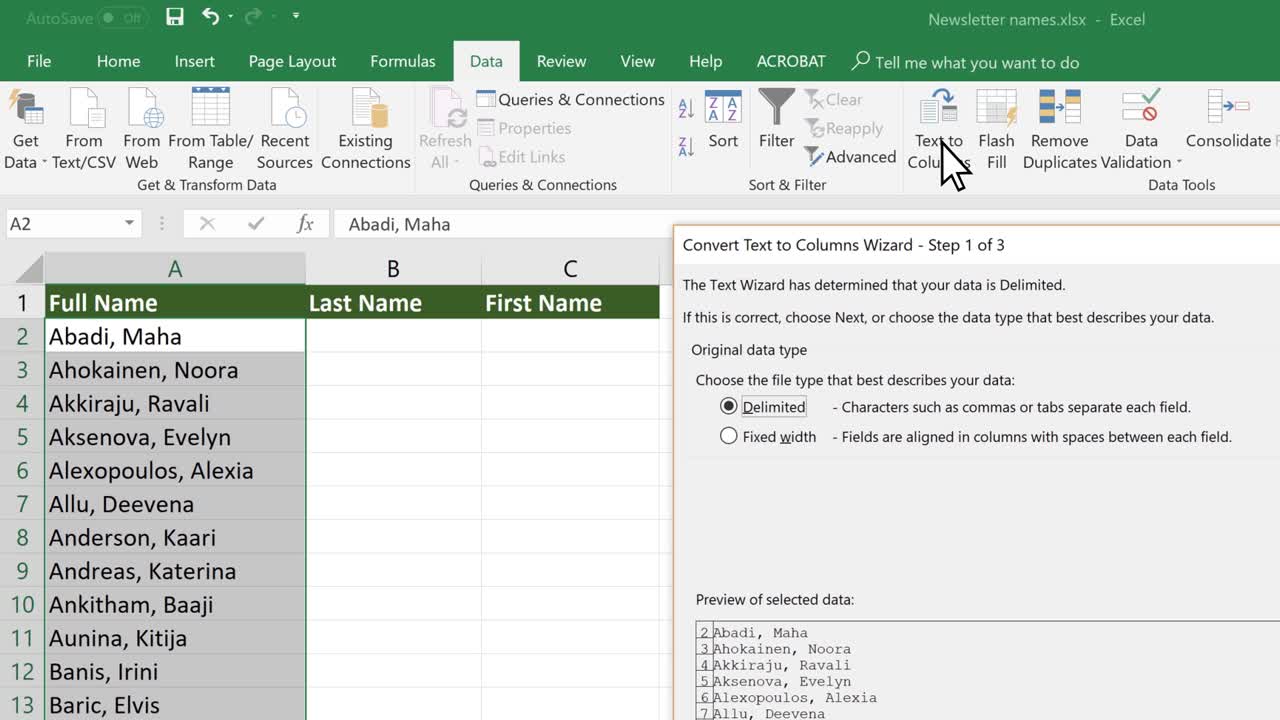Select the Fixed width radio button
Screen dimensions: 1280x720
pos(729,436)
